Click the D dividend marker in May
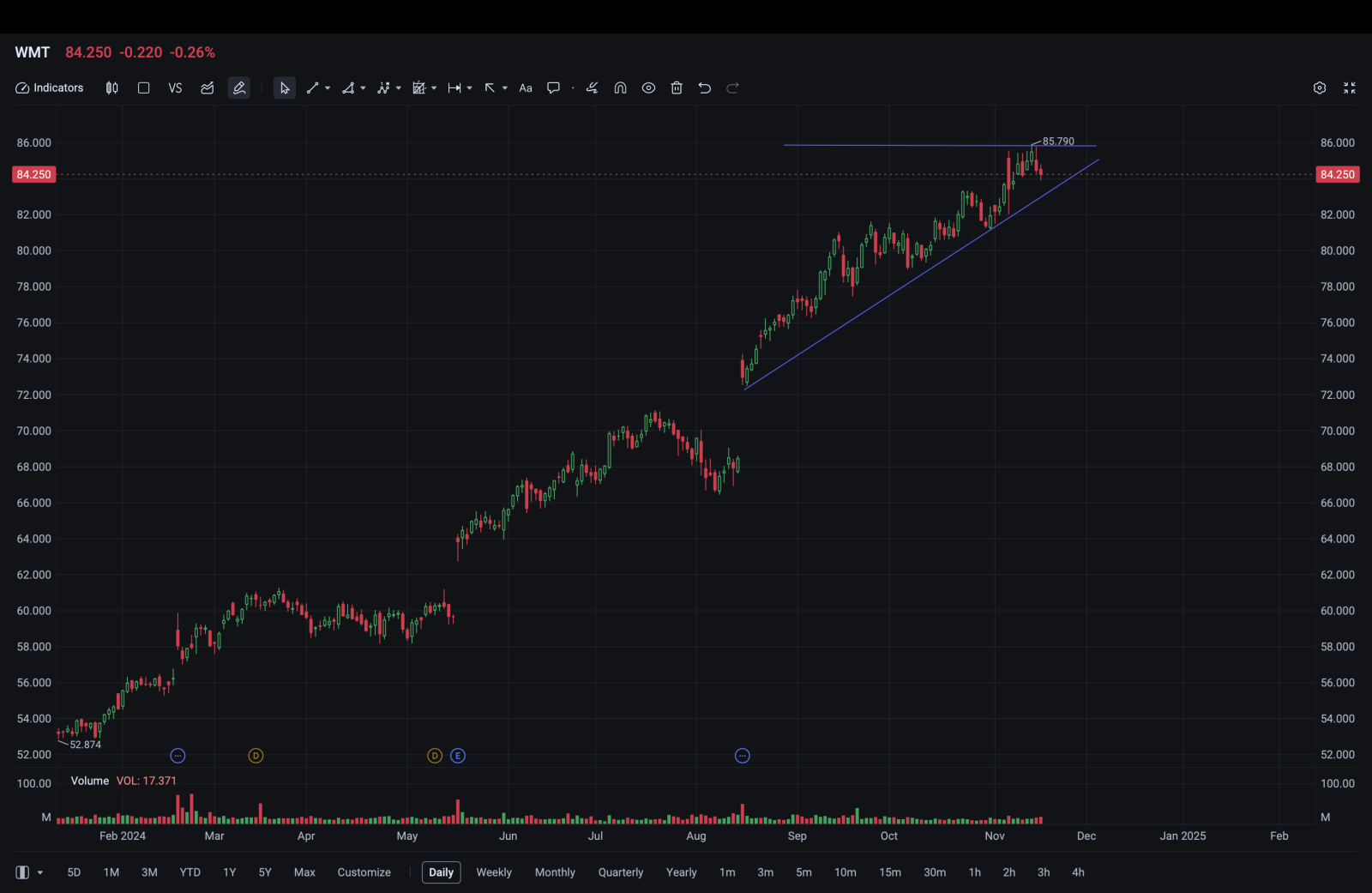Image resolution: width=1372 pixels, height=893 pixels. 435,756
